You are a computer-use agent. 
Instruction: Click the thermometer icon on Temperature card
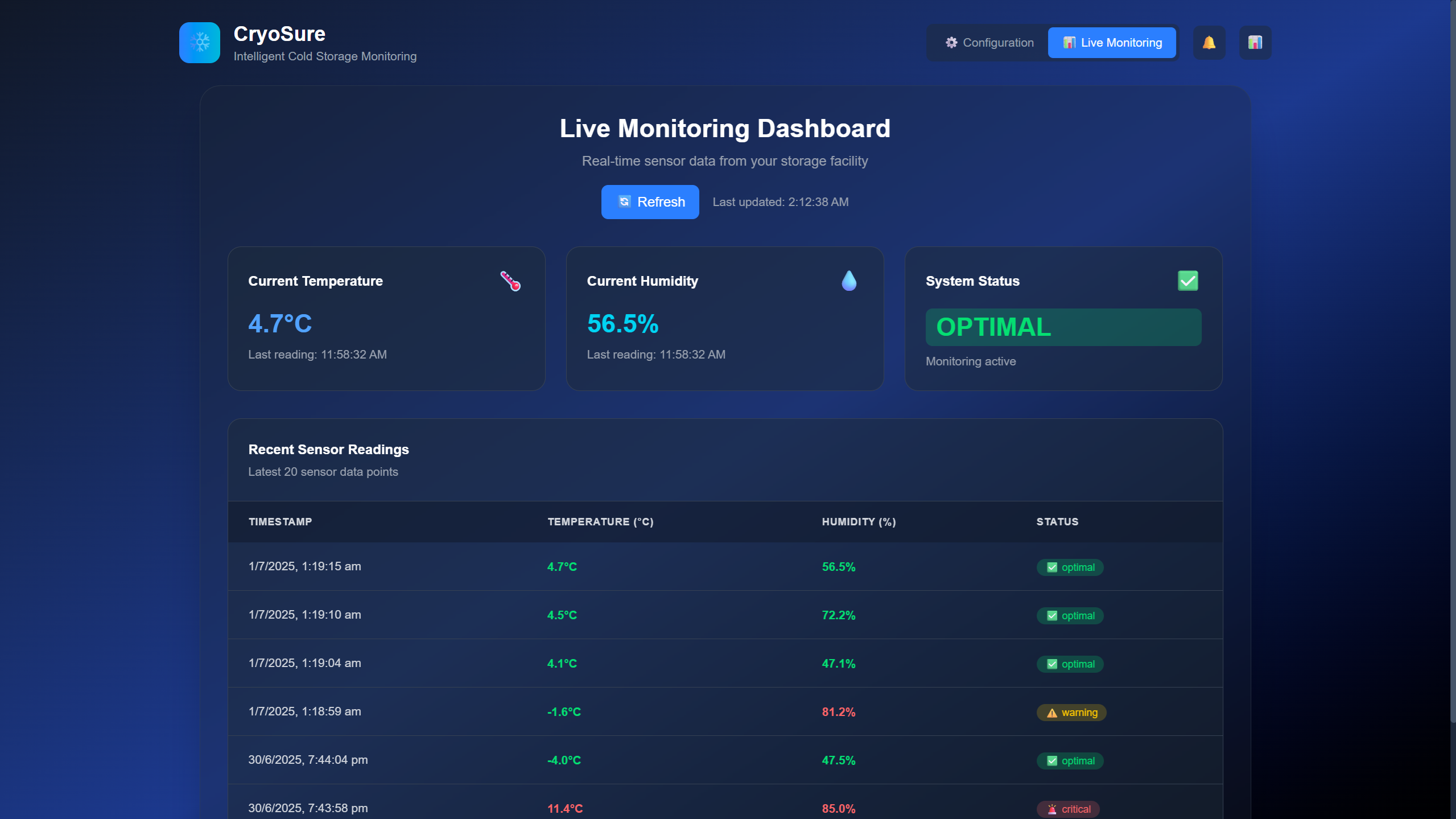point(510,281)
